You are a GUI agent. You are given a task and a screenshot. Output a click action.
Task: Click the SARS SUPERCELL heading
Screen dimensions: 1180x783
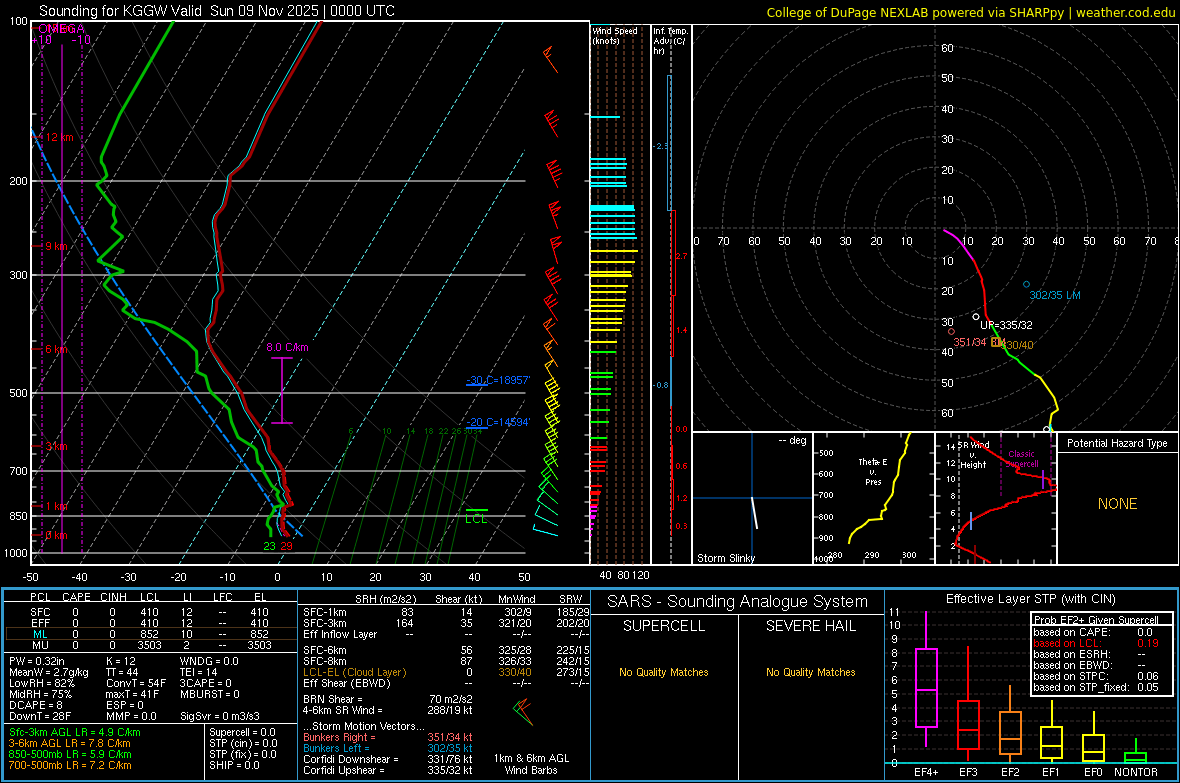[x=664, y=626]
